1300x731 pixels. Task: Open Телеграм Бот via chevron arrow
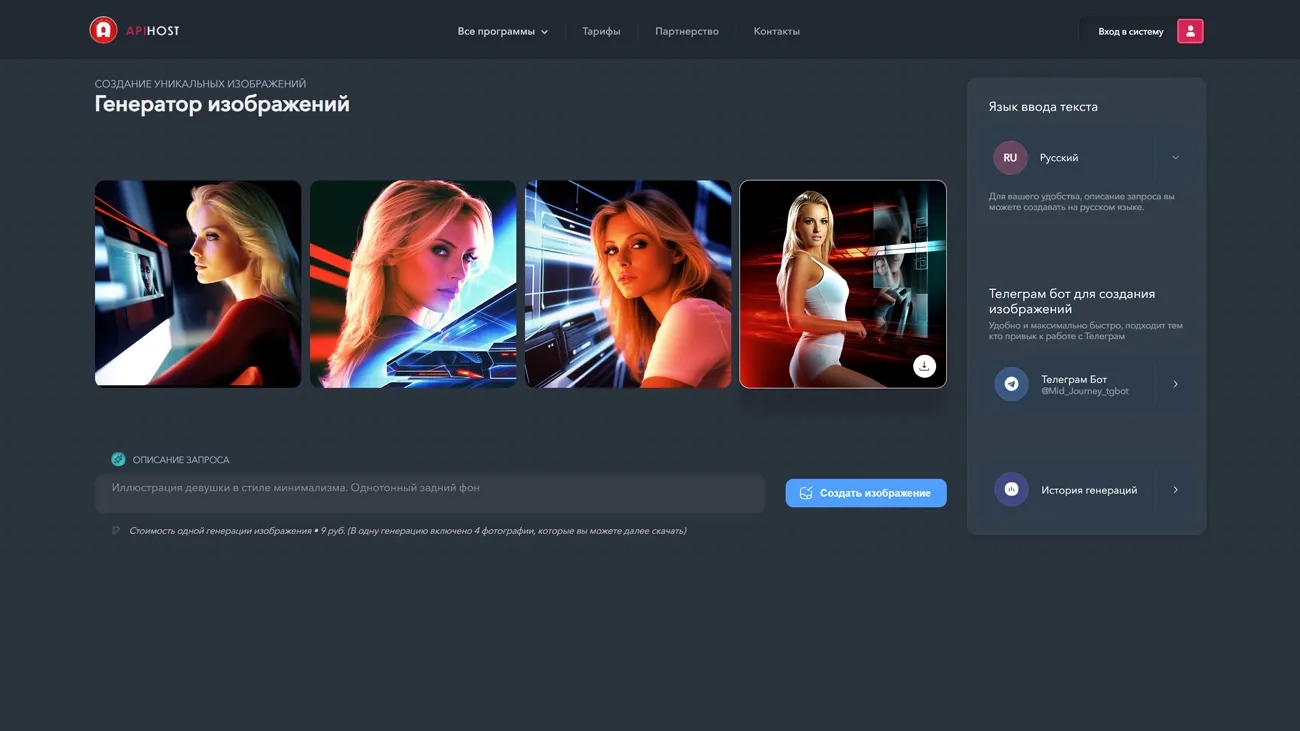click(1175, 384)
